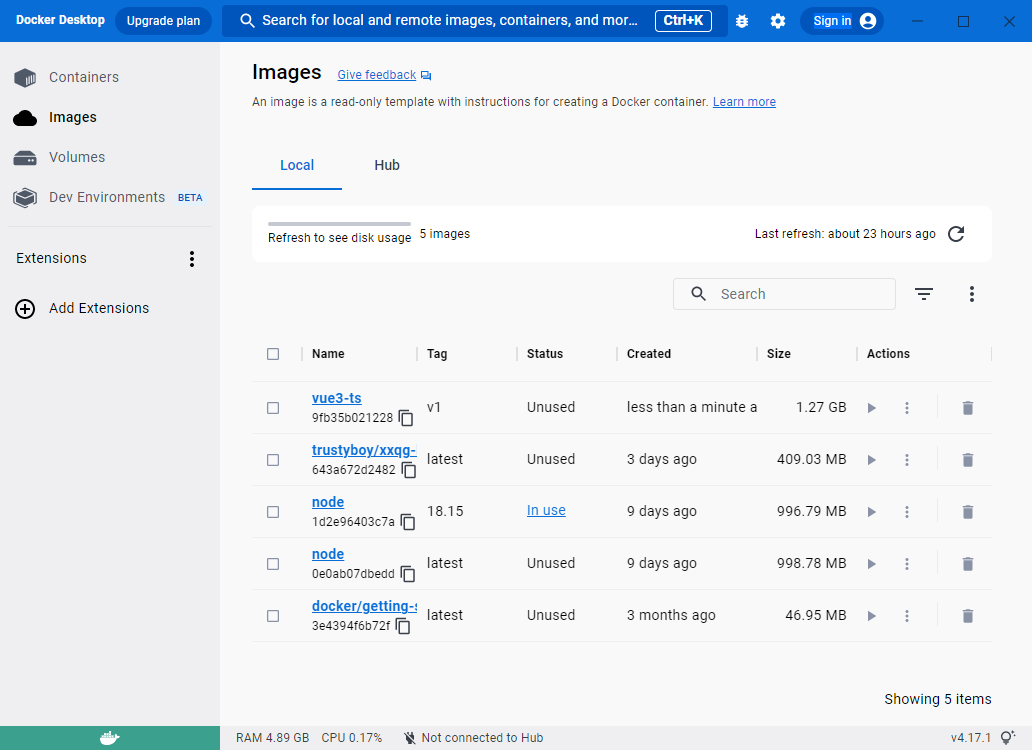Run the docker/getting-started image
Viewport: 1032px width, 750px height.
[871, 616]
